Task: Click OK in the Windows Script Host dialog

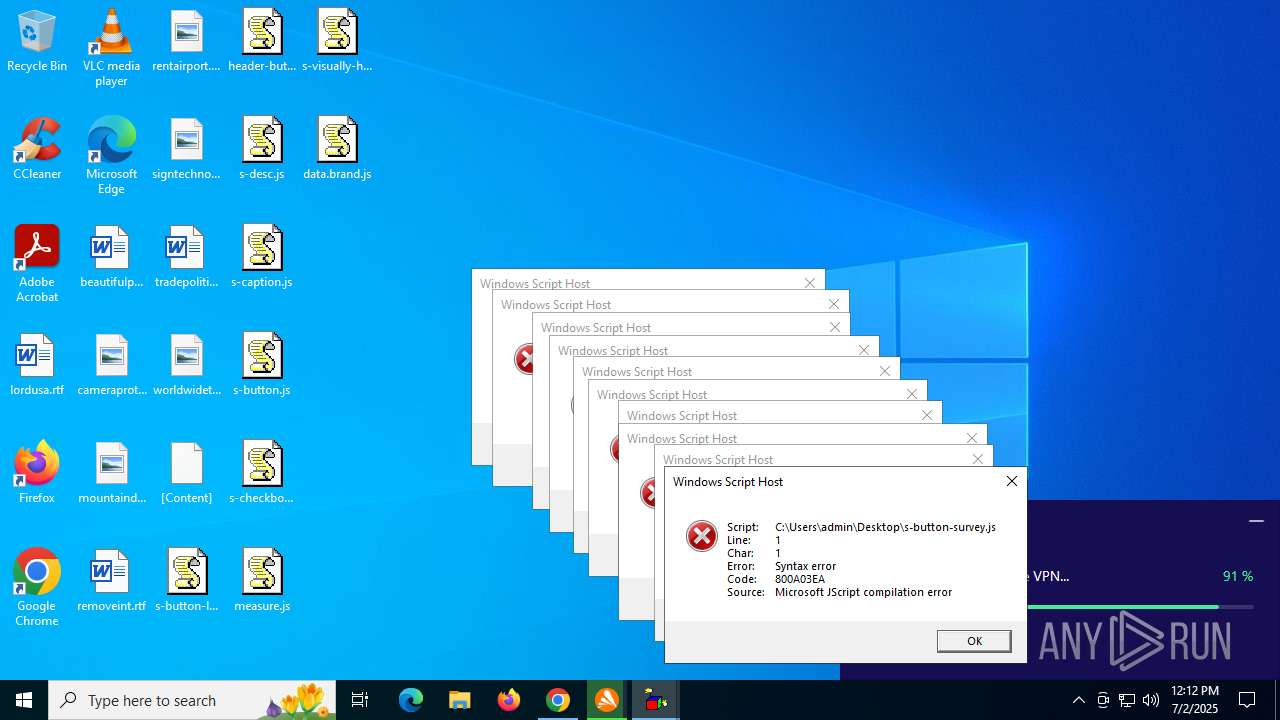Action: [x=974, y=641]
